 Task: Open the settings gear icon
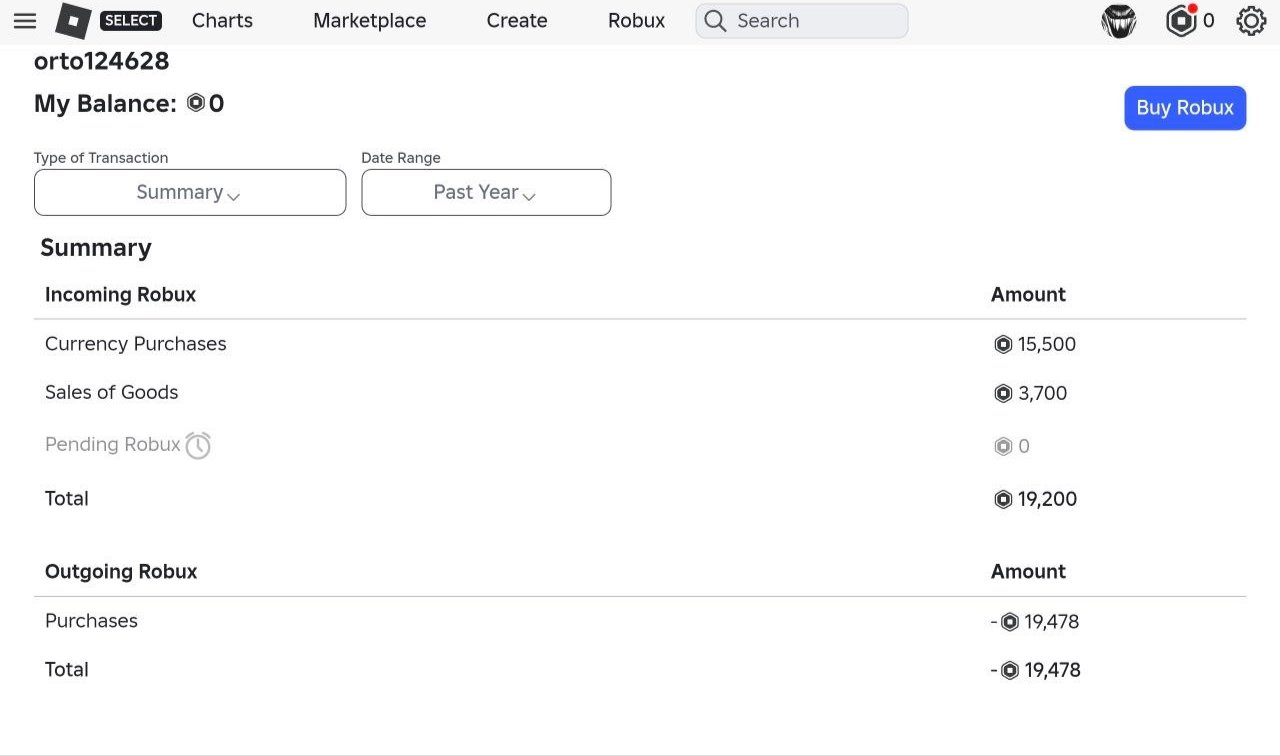[1251, 21]
